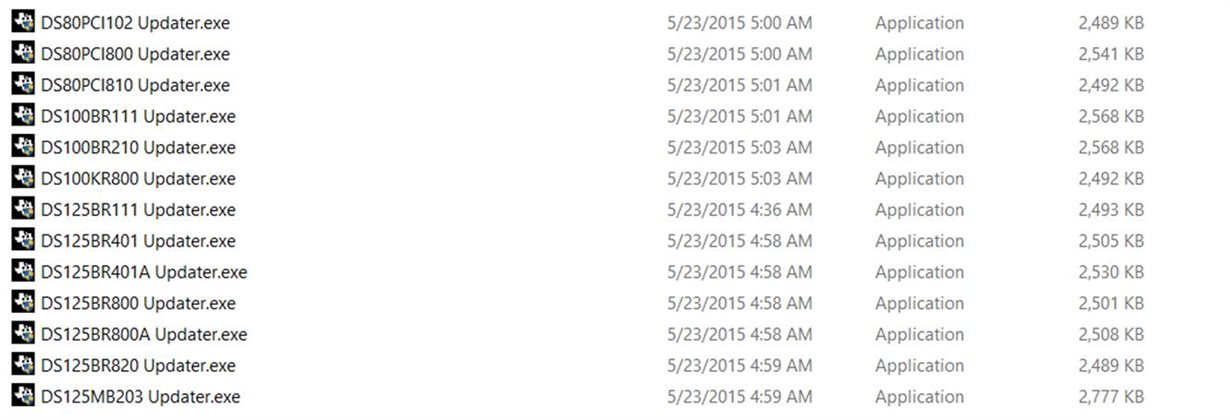Select file name DS125BR800 Updater.exe

(x=138, y=303)
